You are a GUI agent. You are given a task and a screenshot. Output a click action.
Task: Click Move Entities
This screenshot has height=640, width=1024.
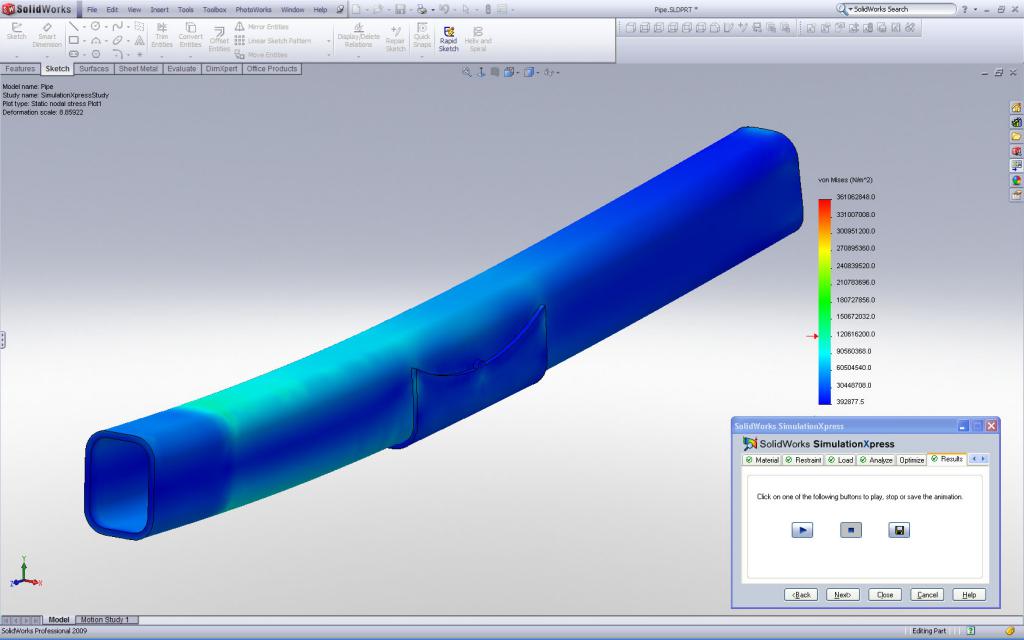(261, 55)
